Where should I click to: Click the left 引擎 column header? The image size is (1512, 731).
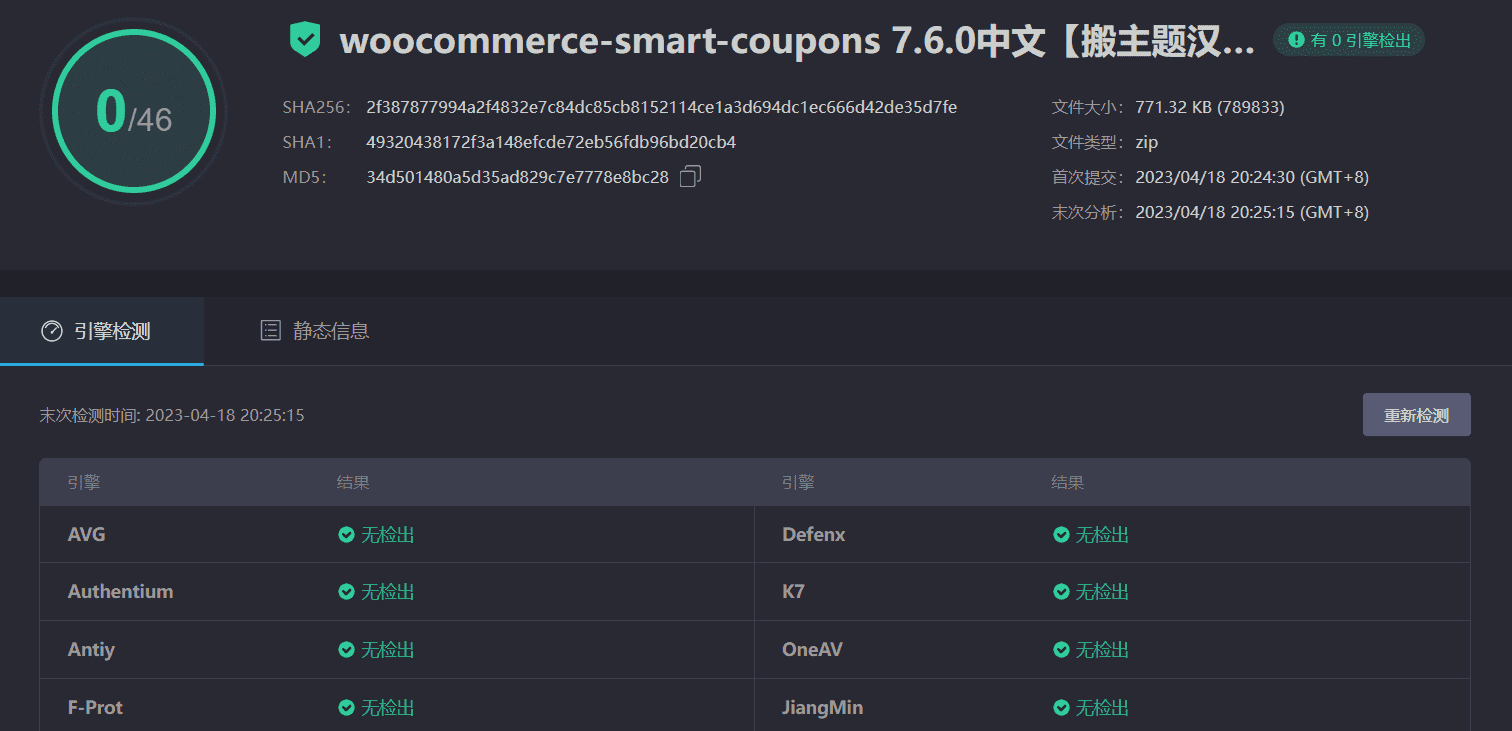[x=84, y=482]
